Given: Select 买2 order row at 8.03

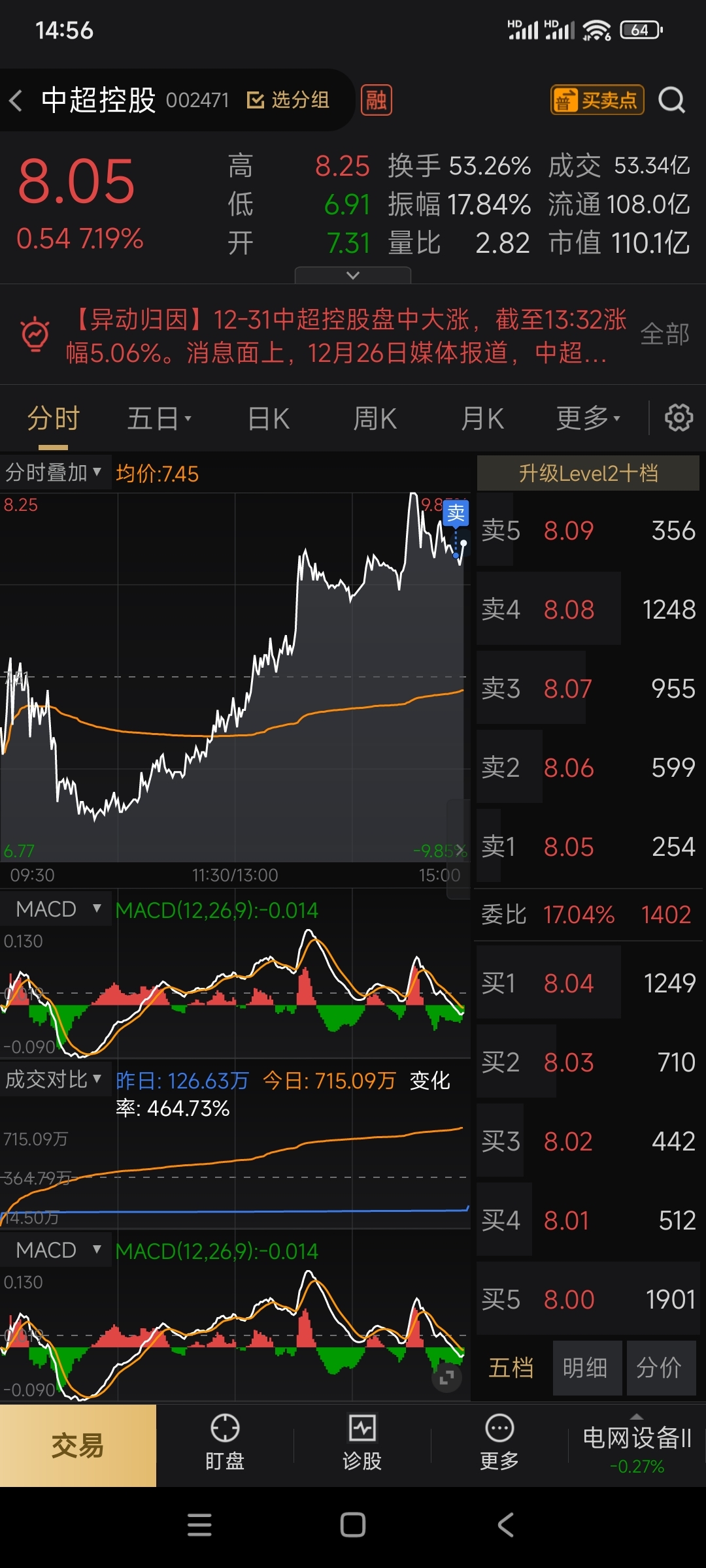Looking at the screenshot, I should pos(588,1062).
